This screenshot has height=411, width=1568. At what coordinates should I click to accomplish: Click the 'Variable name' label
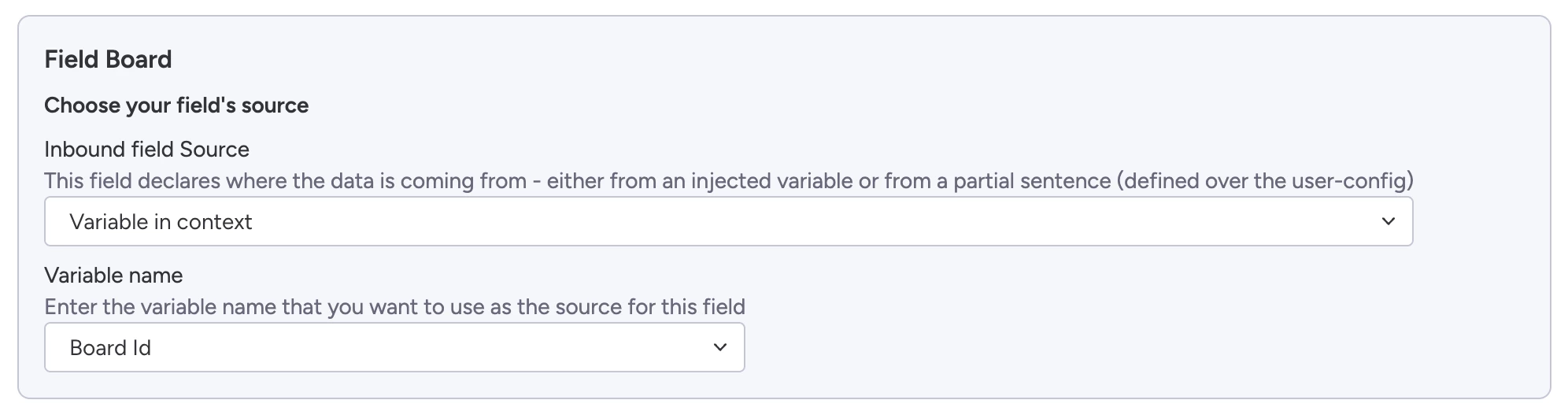[x=113, y=276]
